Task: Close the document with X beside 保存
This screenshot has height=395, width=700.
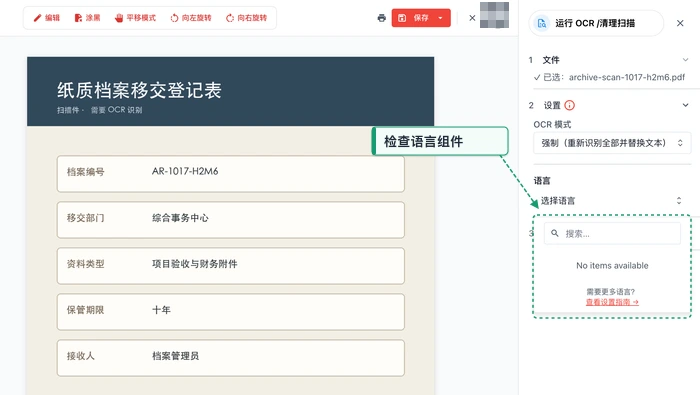Action: pos(472,18)
